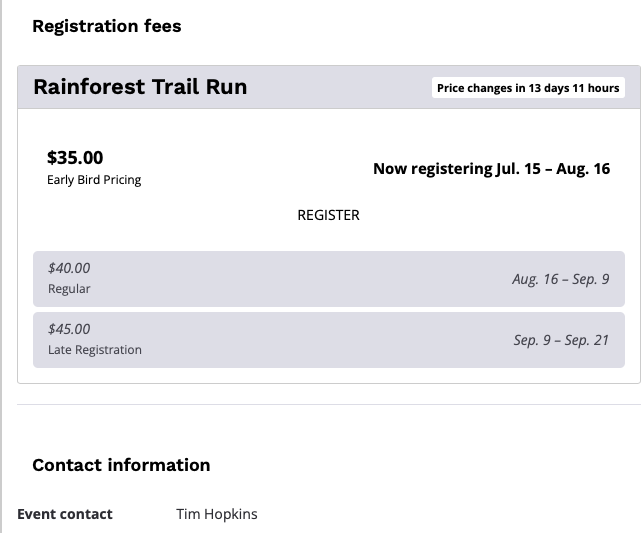Click the Early Bird Pricing label
This screenshot has height=533, width=644.
point(94,180)
